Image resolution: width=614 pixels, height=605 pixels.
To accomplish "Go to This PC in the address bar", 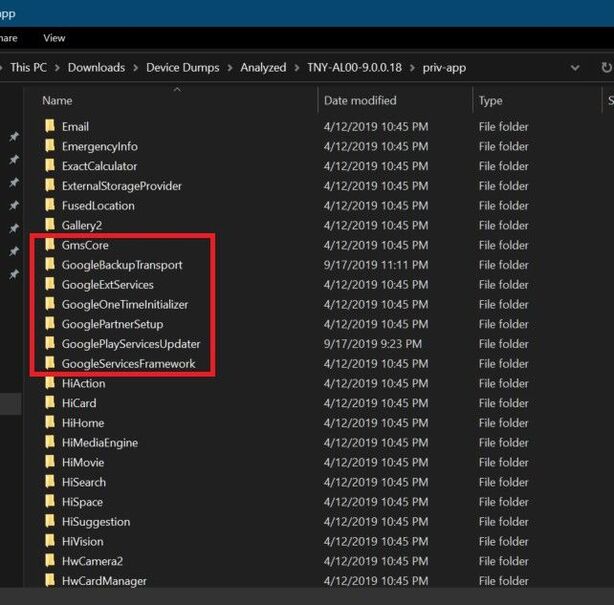I will coord(29,67).
